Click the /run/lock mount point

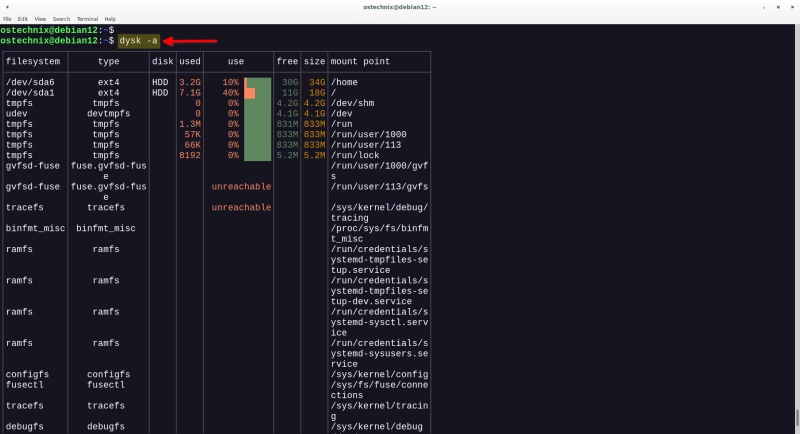355,156
